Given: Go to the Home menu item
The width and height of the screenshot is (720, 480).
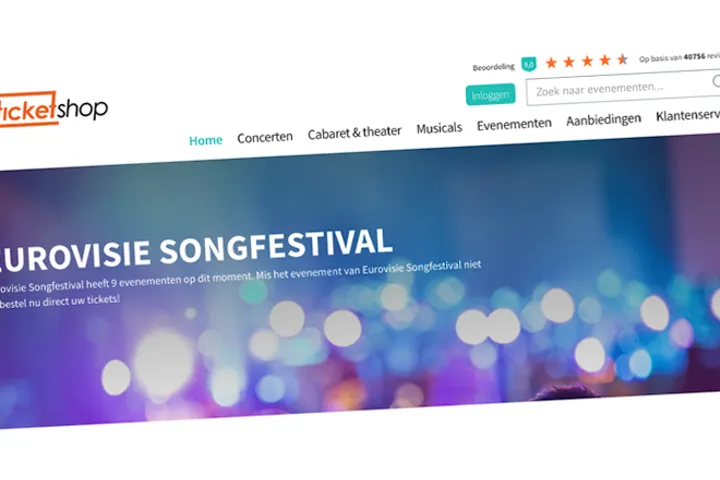Looking at the screenshot, I should (206, 140).
